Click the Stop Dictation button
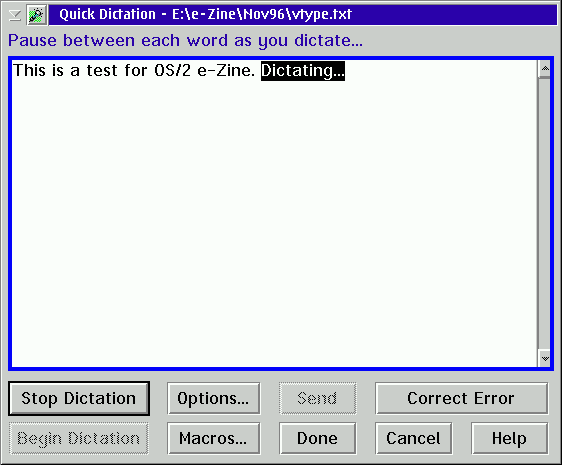562x465 pixels. (79, 398)
